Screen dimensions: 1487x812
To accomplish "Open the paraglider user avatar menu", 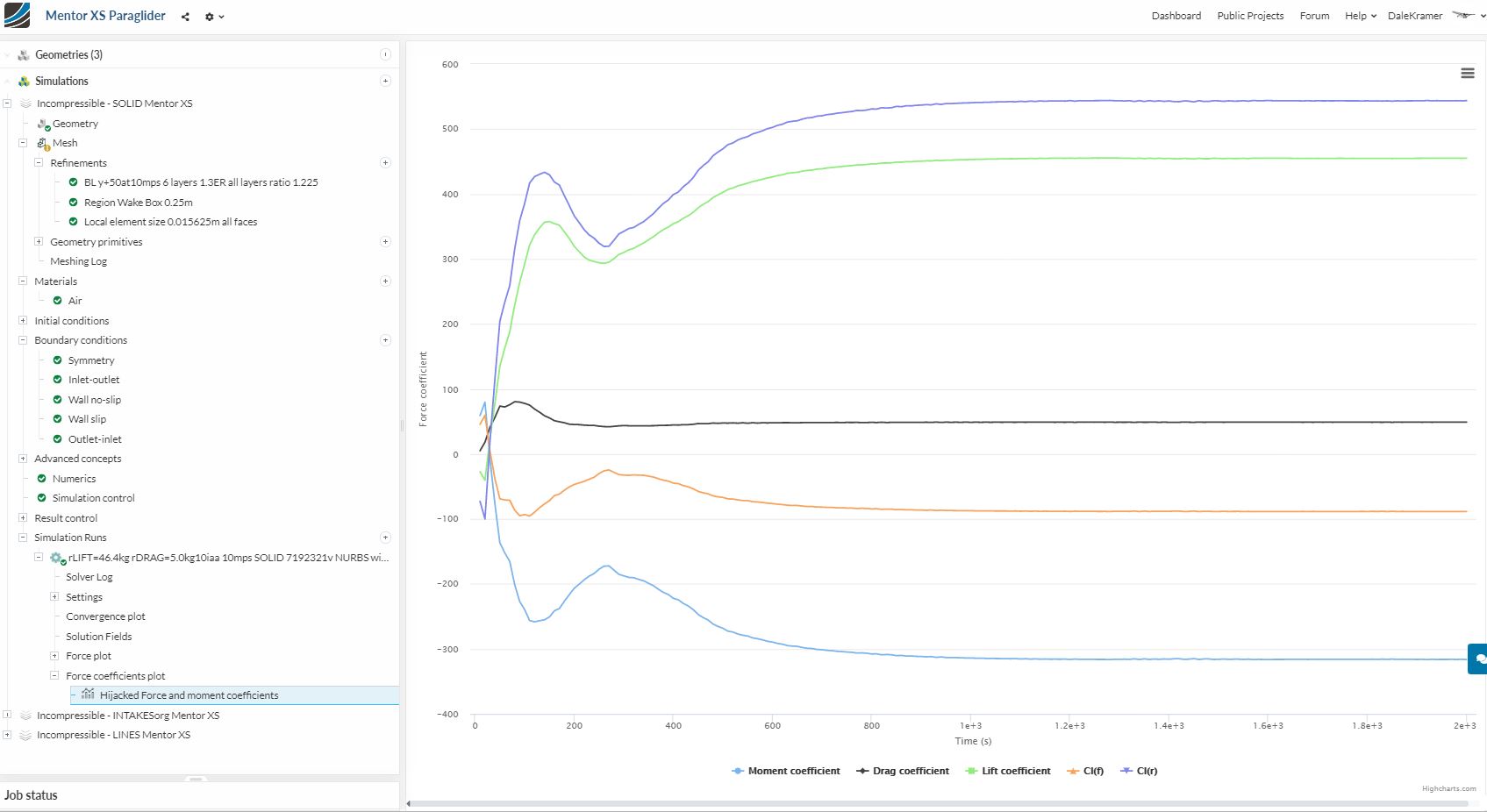I will tap(1468, 16).
